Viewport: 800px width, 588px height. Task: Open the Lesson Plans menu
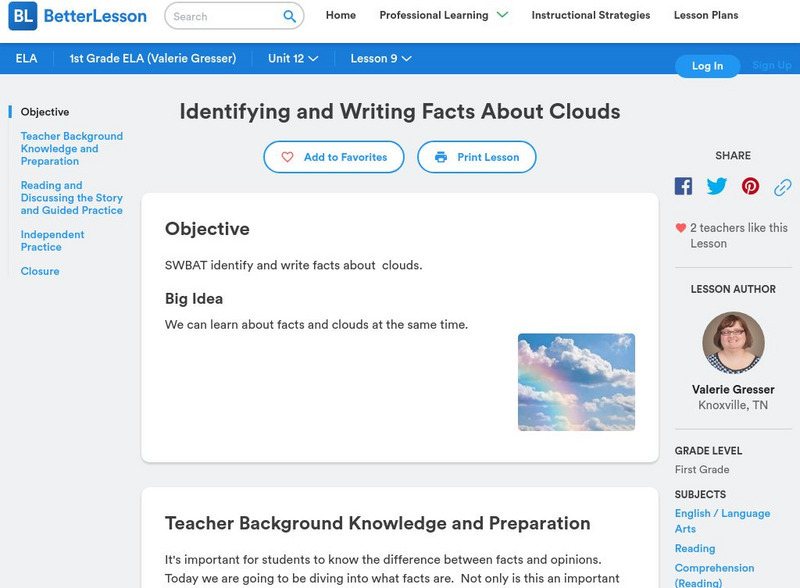coord(705,16)
